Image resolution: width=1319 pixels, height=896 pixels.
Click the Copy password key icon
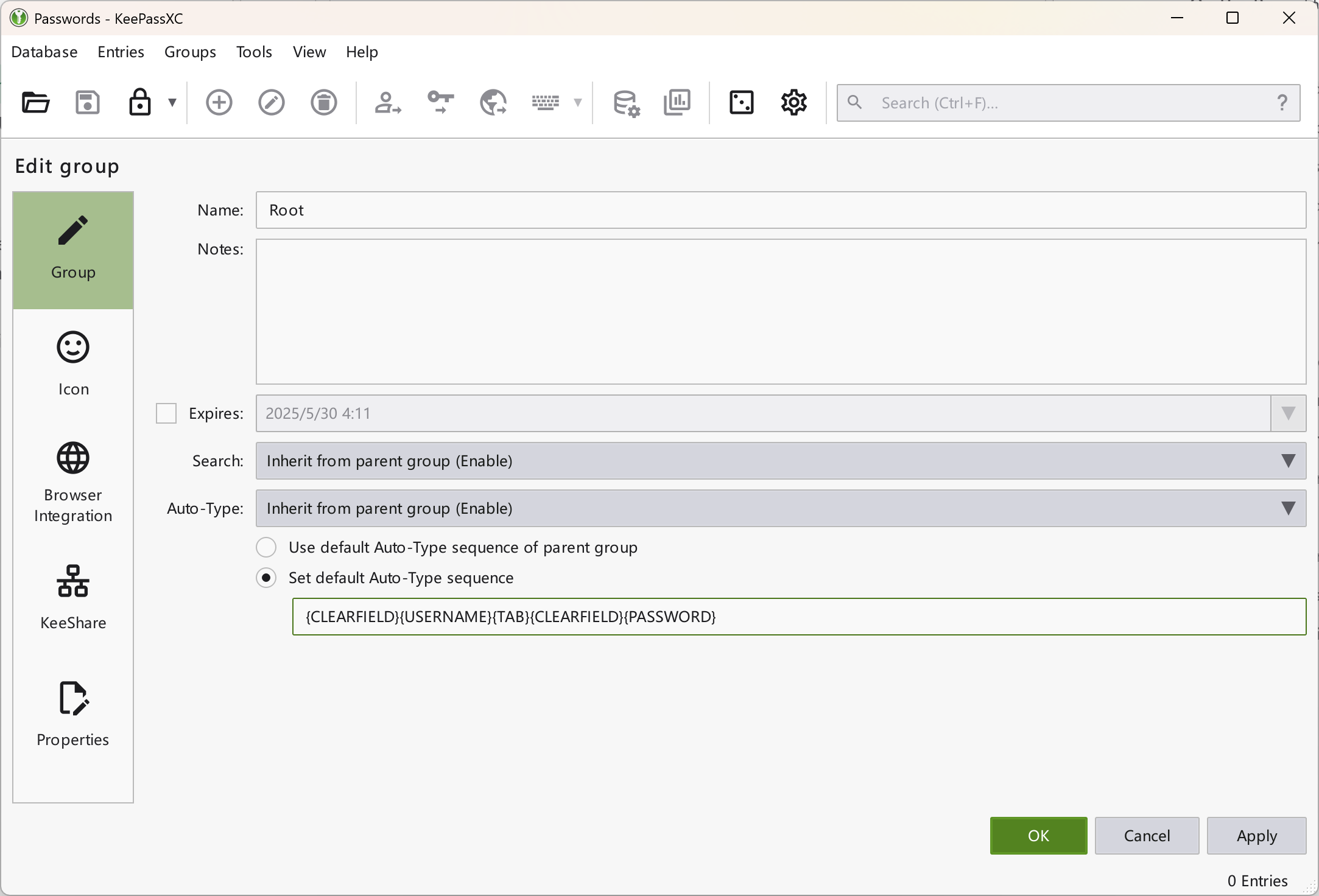[440, 102]
